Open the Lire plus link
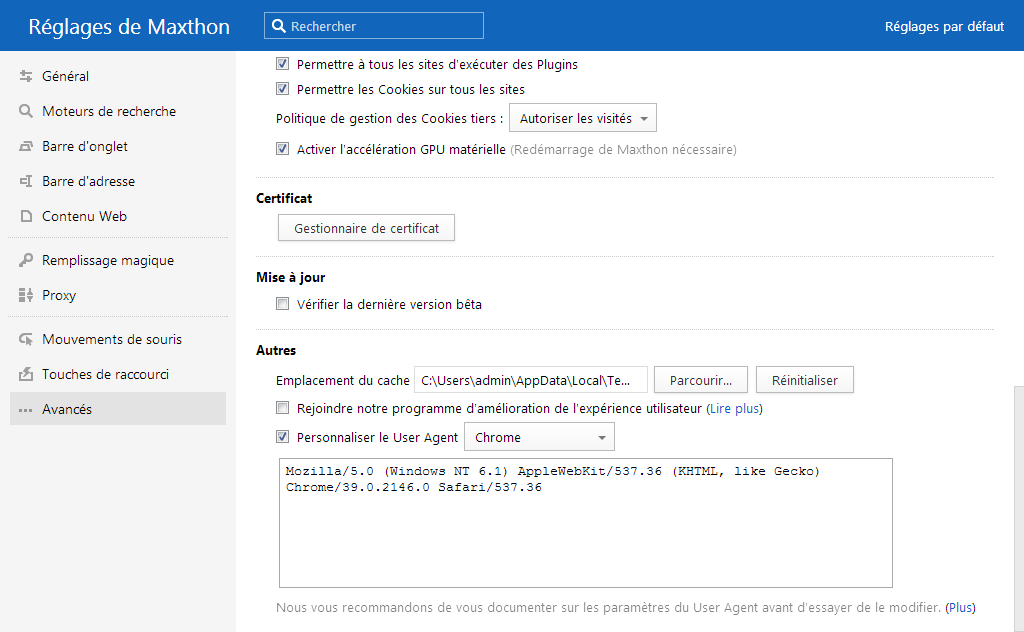The image size is (1024, 632). coord(735,409)
